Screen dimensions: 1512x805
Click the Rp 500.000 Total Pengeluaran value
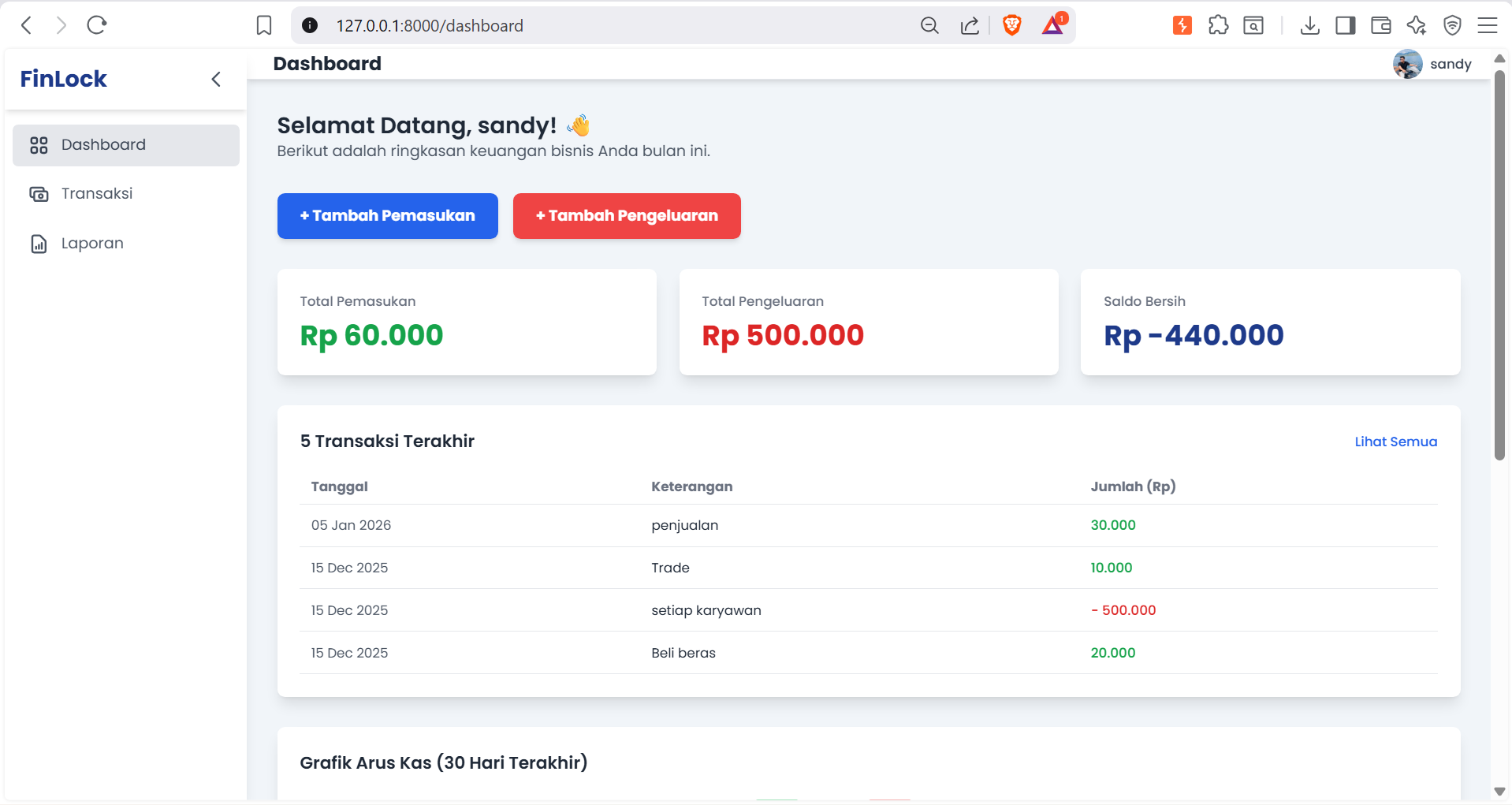coord(783,336)
